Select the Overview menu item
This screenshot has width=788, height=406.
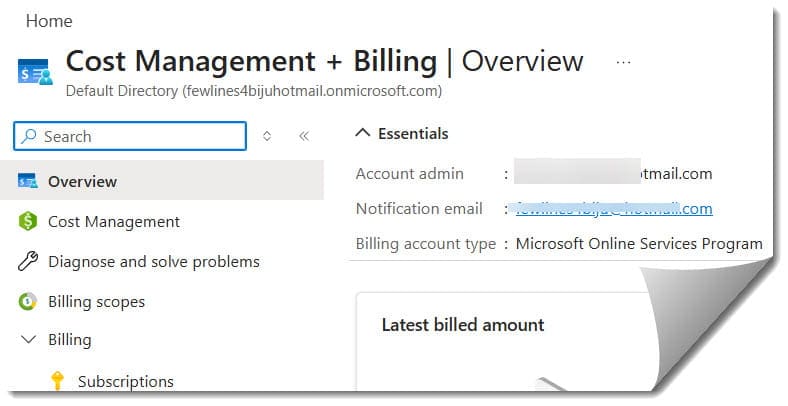click(x=162, y=181)
